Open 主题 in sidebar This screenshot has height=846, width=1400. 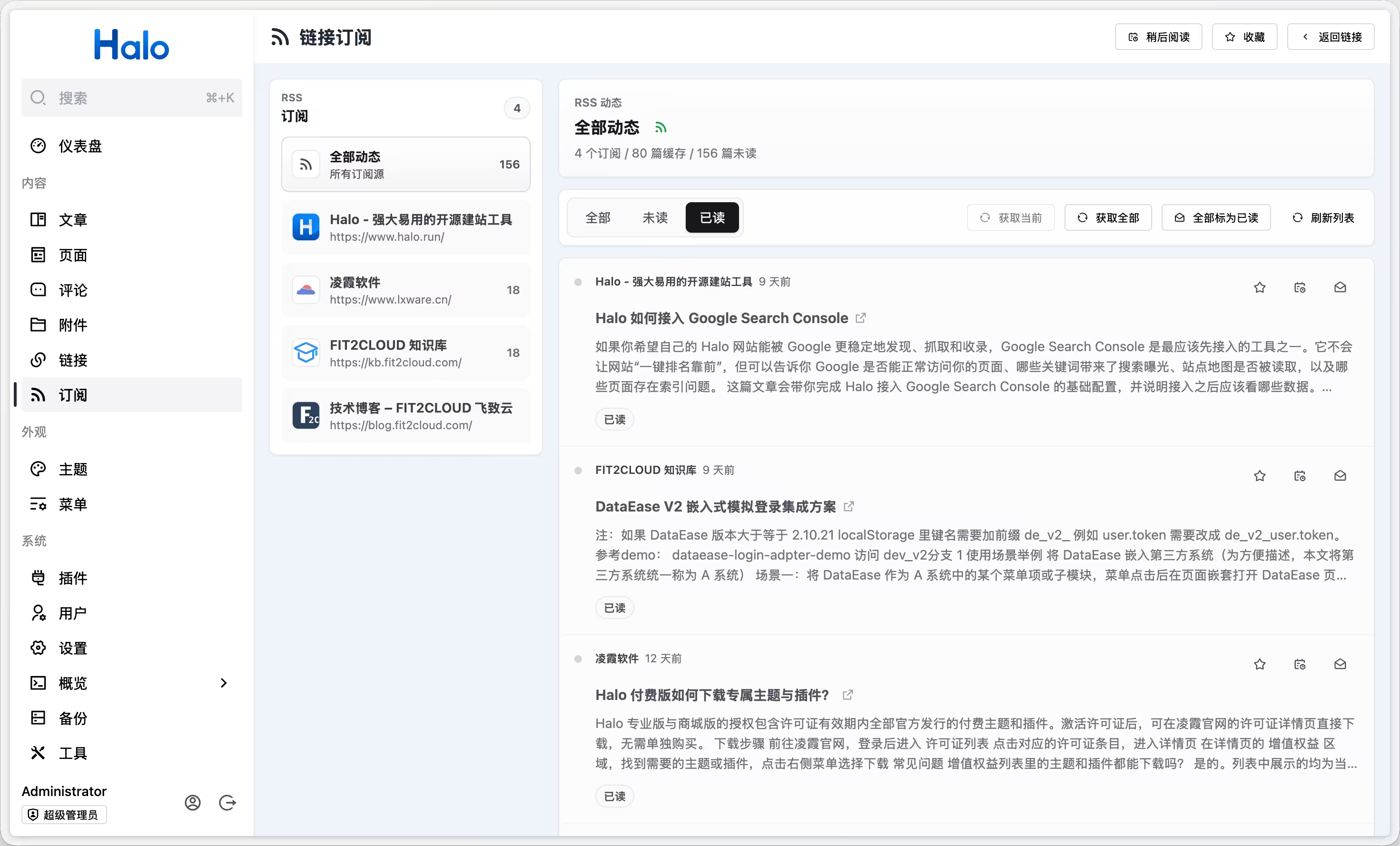tap(132, 469)
